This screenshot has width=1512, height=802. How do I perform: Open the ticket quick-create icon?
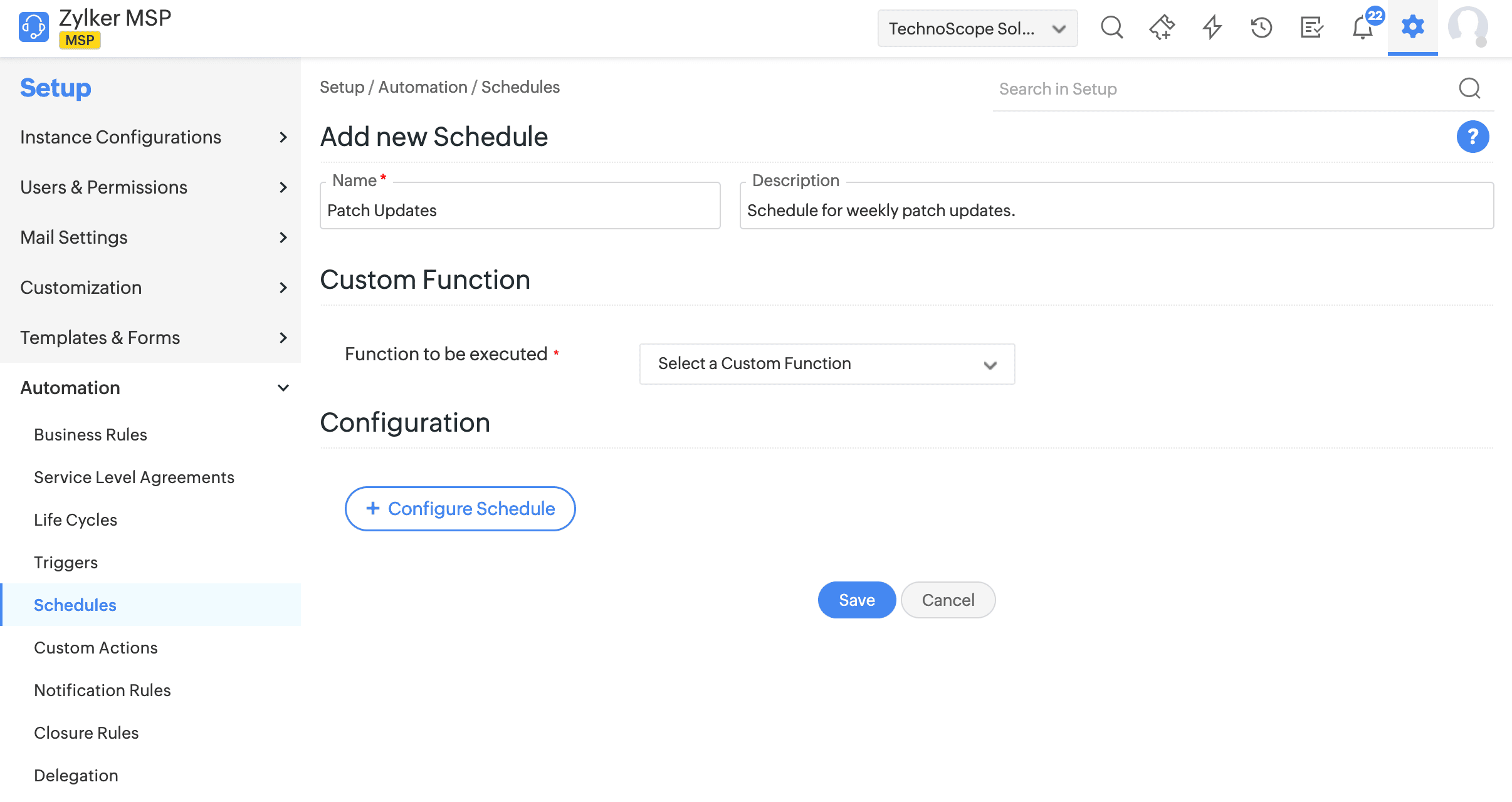[1162, 28]
